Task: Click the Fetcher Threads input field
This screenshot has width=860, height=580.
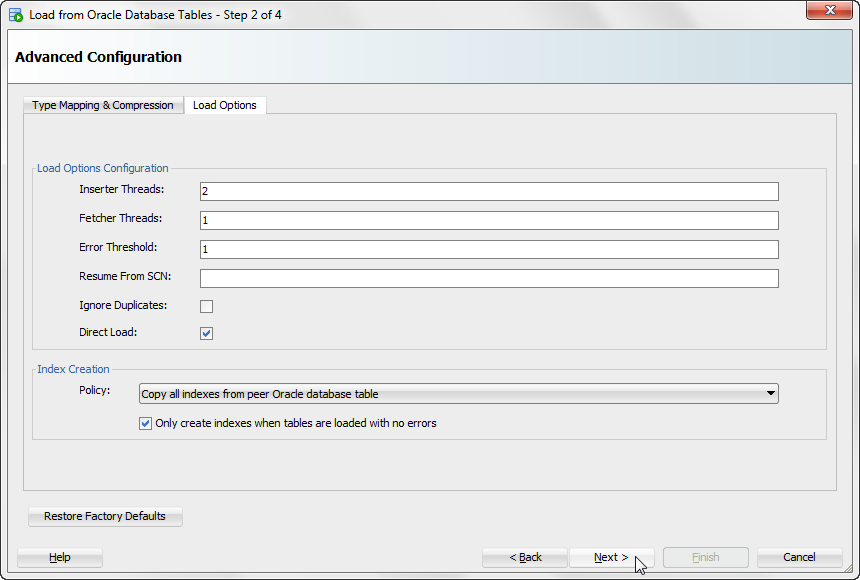Action: click(x=489, y=221)
